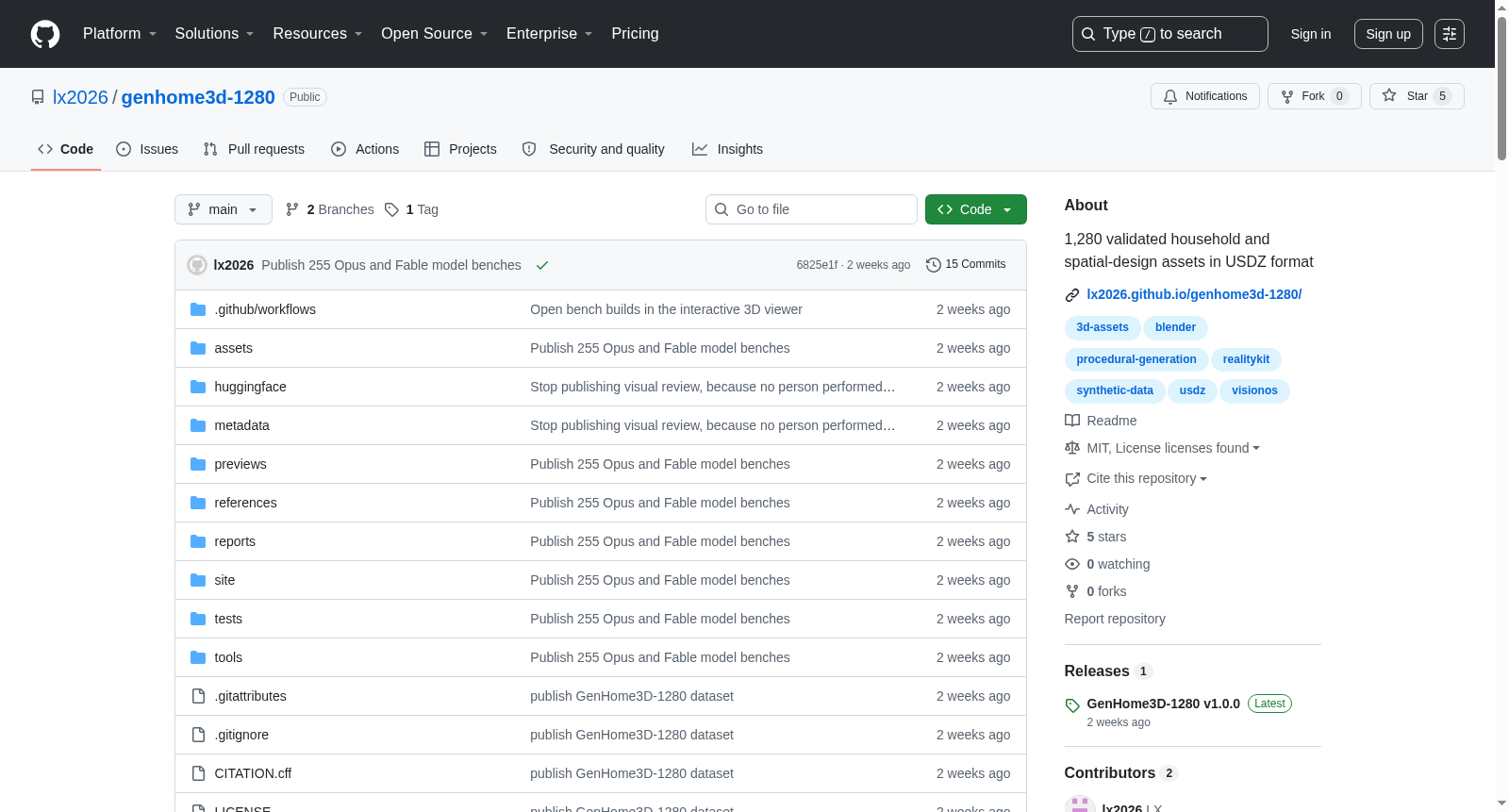Image resolution: width=1509 pixels, height=812 pixels.
Task: Select the procedural-generation topic tag
Action: pos(1136,359)
